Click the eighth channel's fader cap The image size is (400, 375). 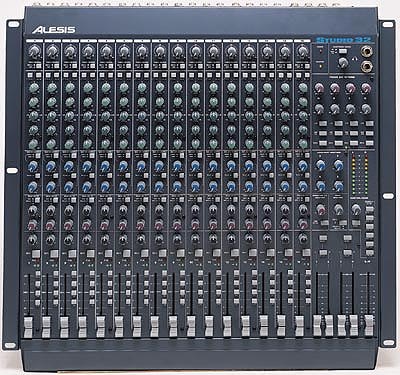[x=154, y=326]
